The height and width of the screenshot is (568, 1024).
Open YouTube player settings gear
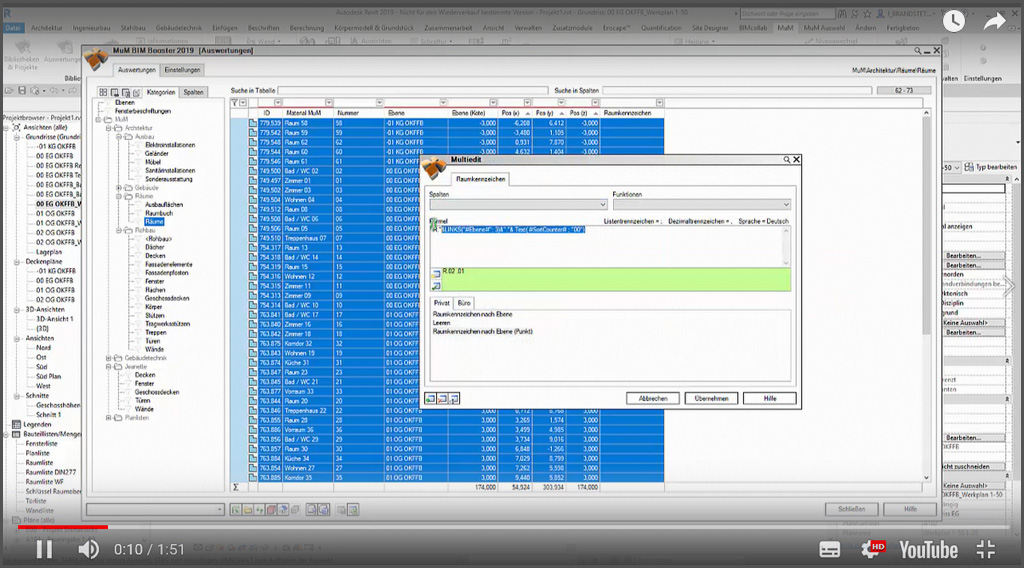point(871,548)
